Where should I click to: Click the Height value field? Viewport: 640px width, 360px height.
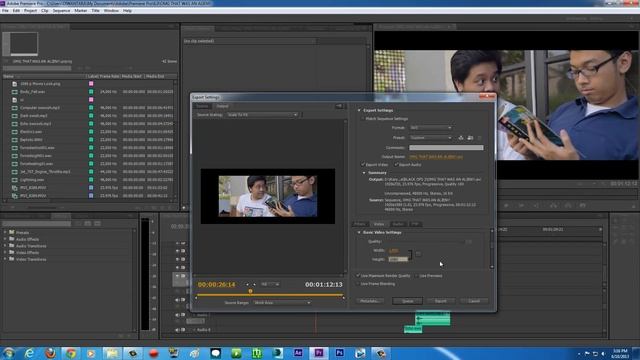point(398,259)
